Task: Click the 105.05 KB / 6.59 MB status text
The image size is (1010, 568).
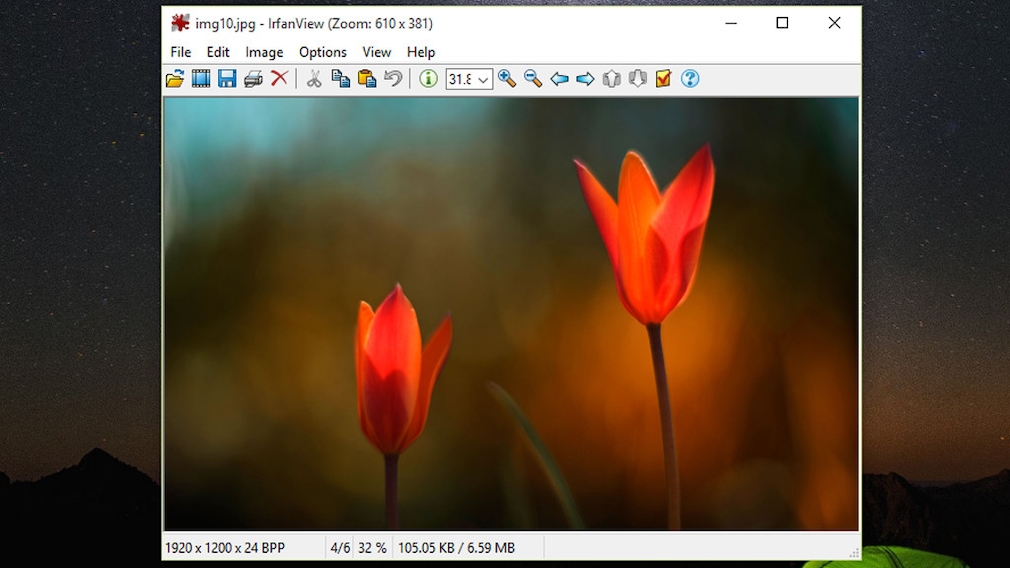Action: [x=456, y=548]
